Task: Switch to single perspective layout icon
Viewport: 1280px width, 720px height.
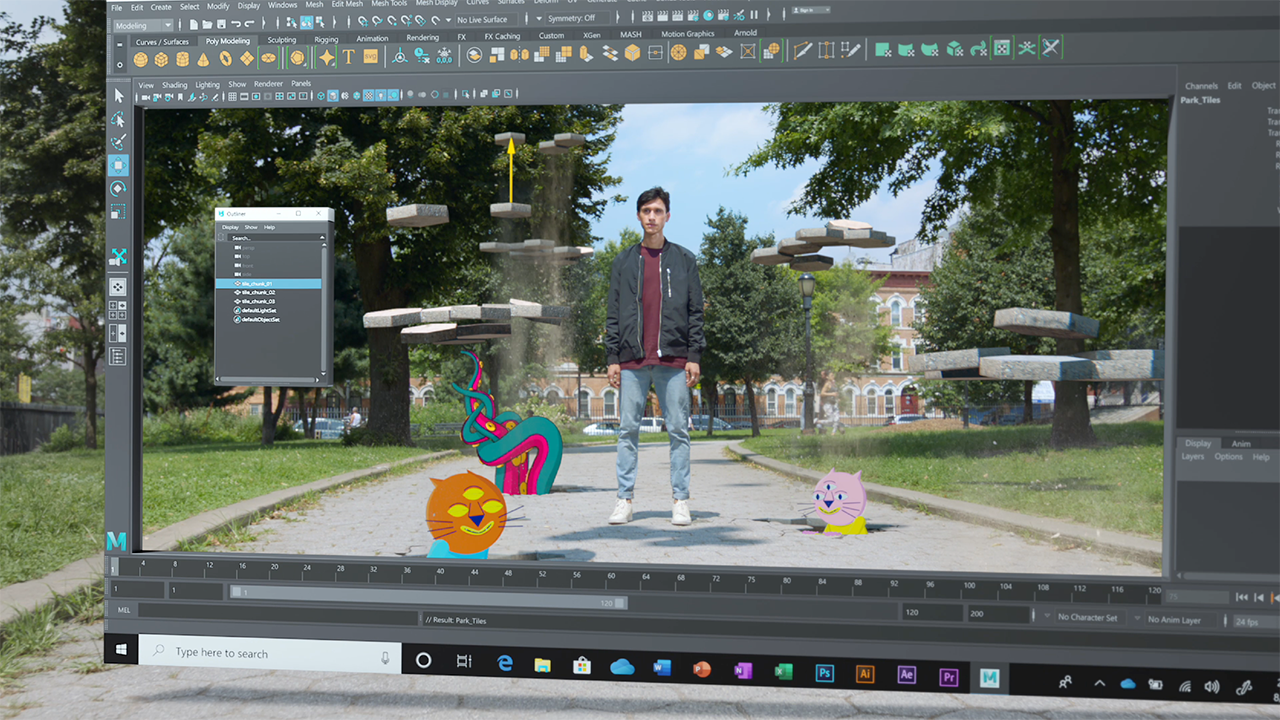Action: click(117, 288)
